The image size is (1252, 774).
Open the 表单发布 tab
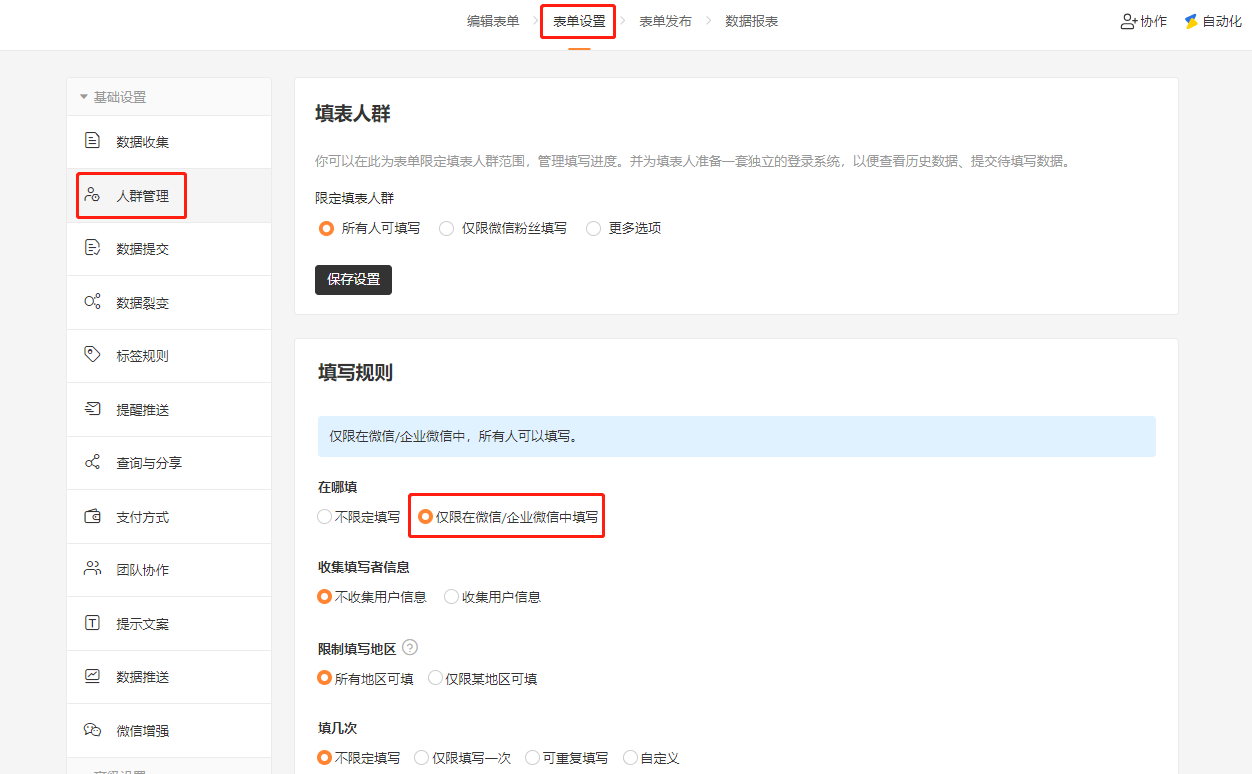665,21
